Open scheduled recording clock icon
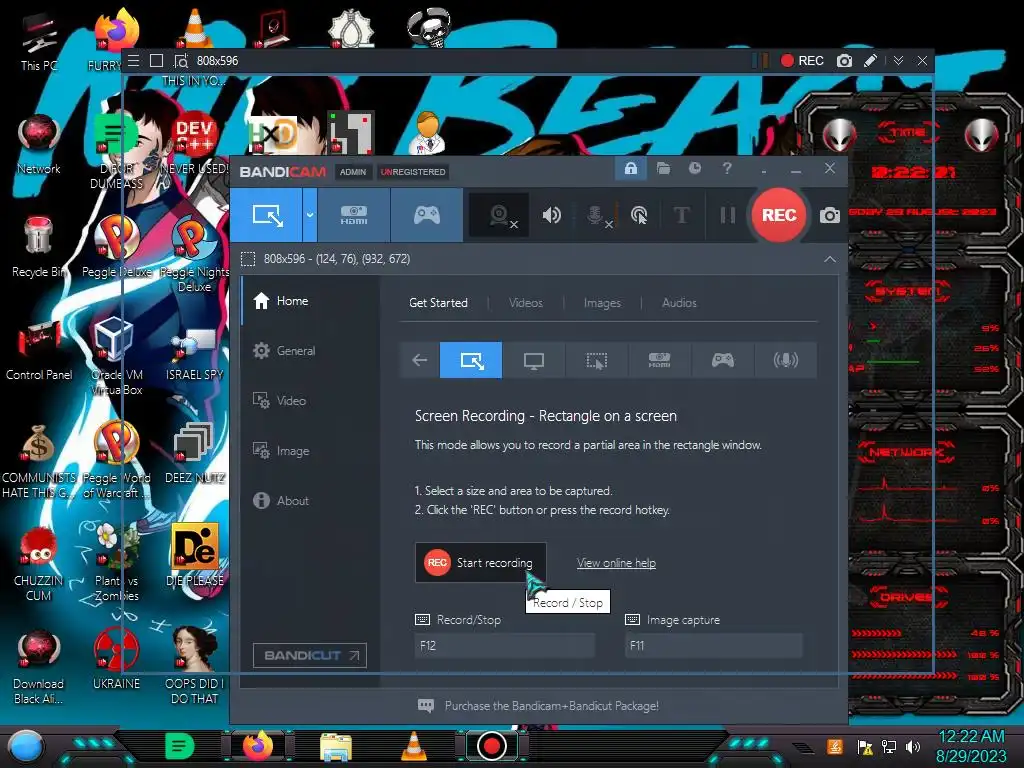Image resolution: width=1024 pixels, height=768 pixels. (695, 168)
